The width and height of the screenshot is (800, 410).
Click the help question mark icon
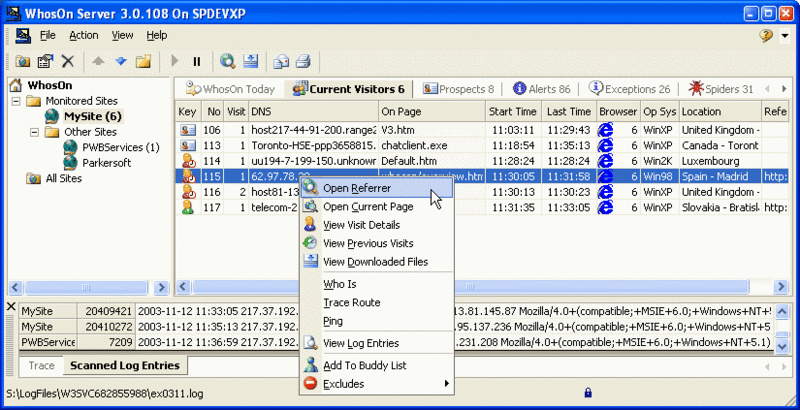click(766, 35)
